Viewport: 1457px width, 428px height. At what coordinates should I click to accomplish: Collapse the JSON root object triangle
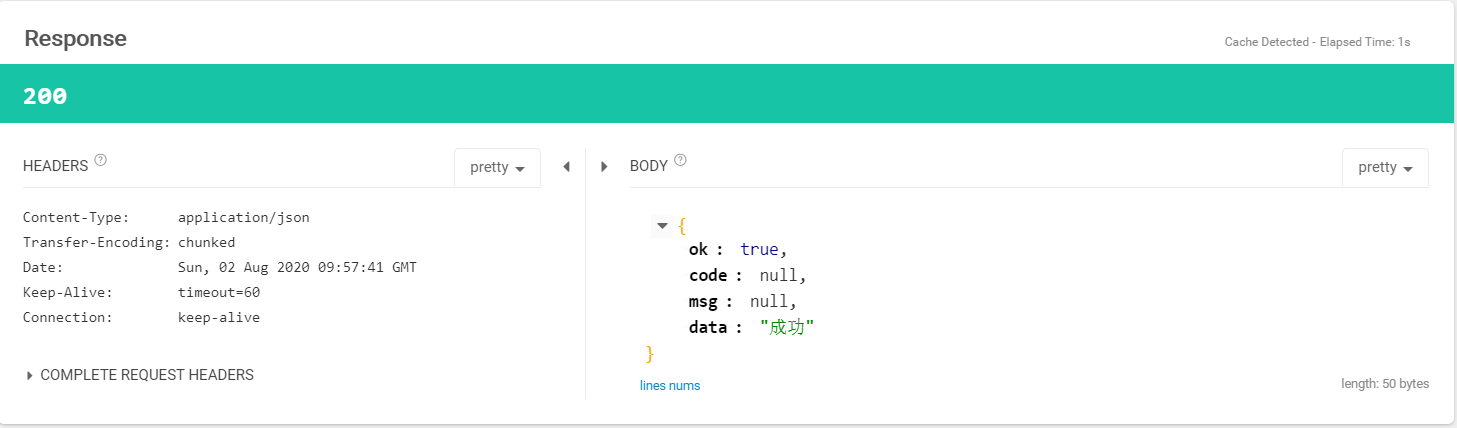click(662, 226)
